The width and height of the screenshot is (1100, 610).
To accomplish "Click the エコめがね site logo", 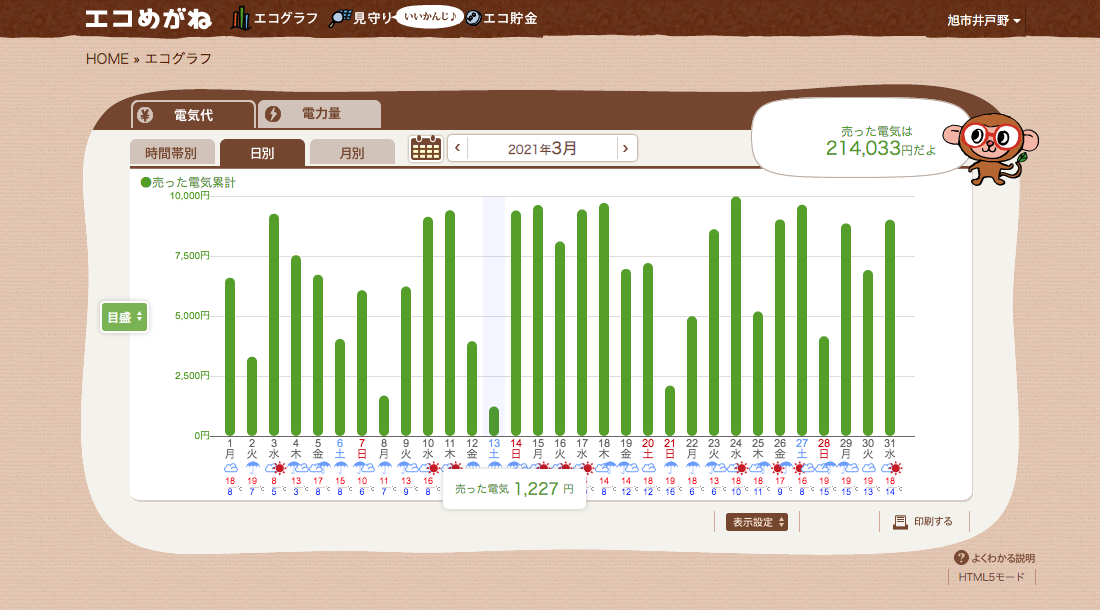I will point(150,19).
